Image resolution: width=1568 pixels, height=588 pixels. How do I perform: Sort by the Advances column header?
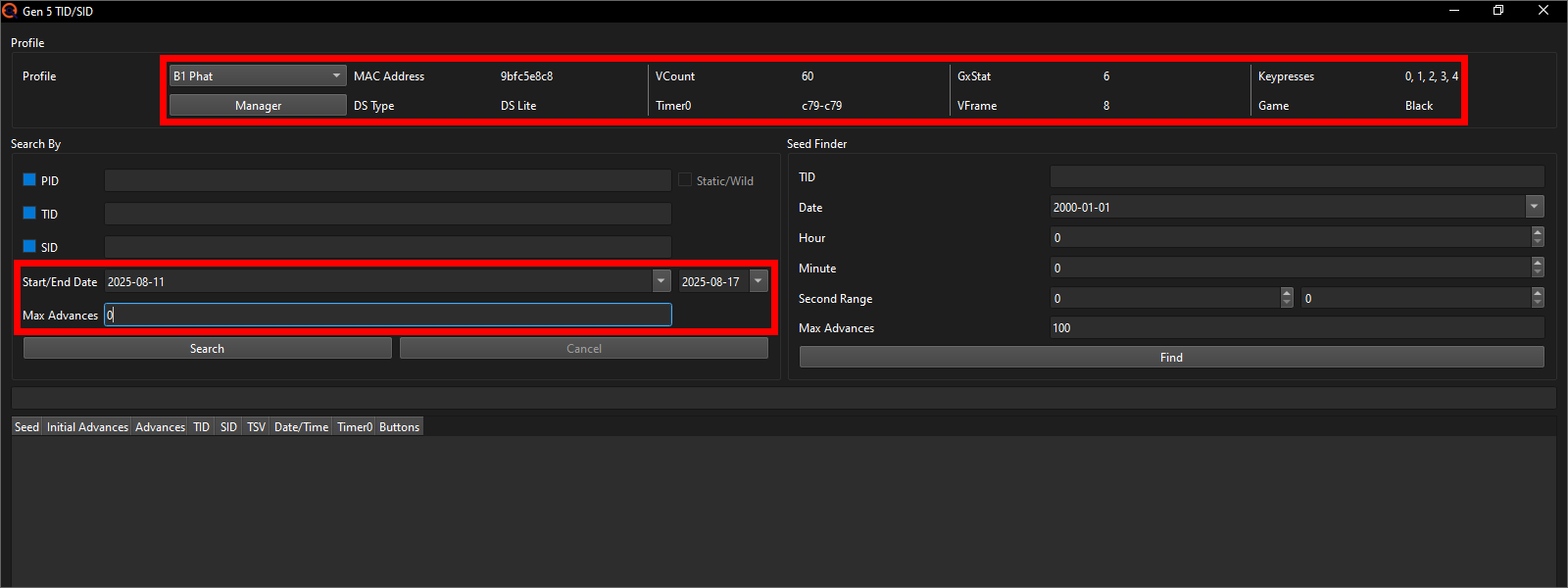(x=160, y=426)
